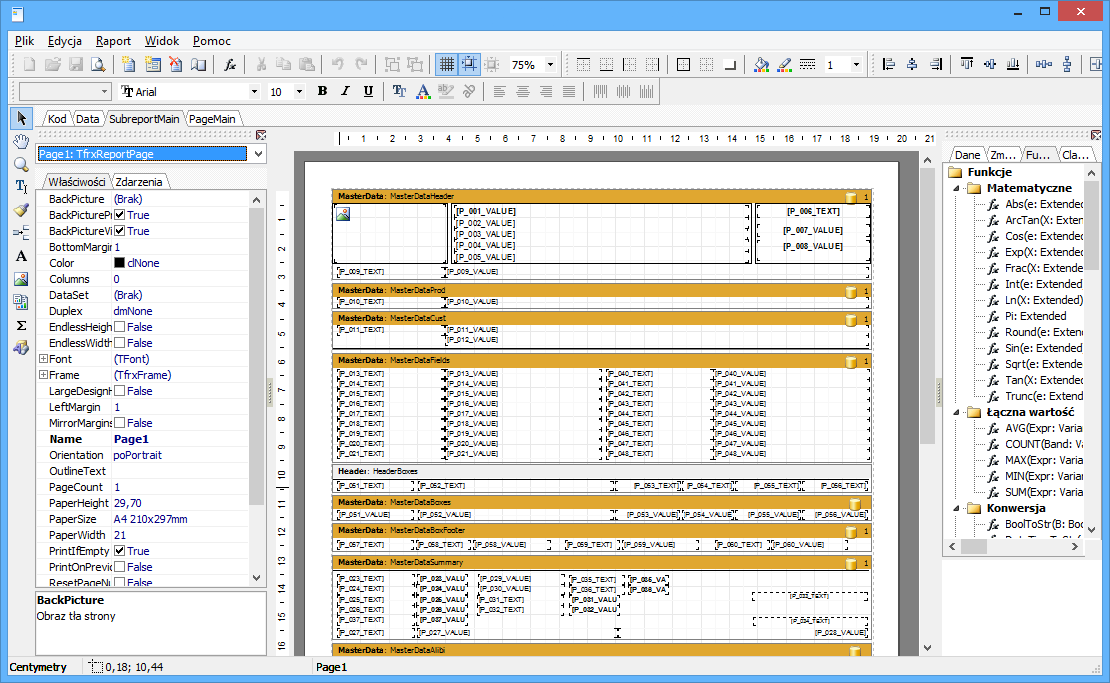
Task: Click the fill color paint bucket
Action: tap(761, 65)
